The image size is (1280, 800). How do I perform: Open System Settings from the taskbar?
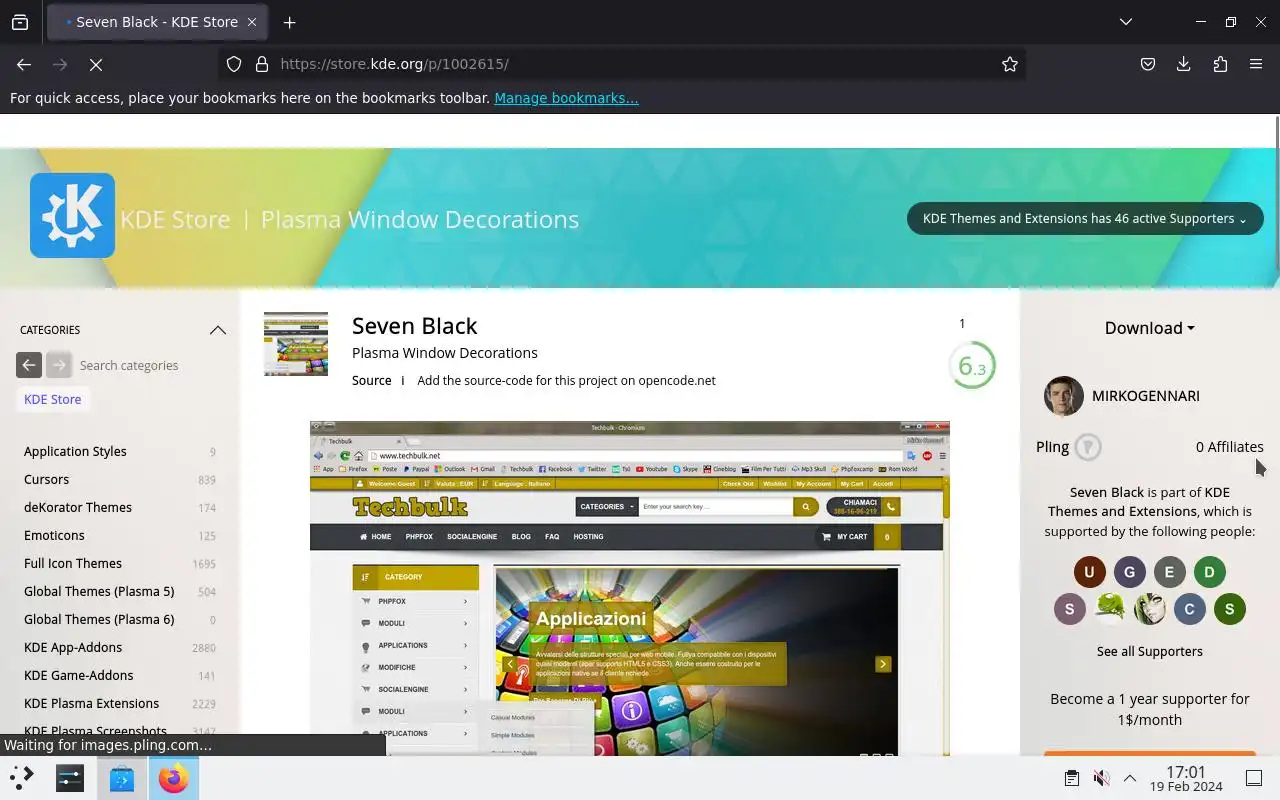pos(70,778)
